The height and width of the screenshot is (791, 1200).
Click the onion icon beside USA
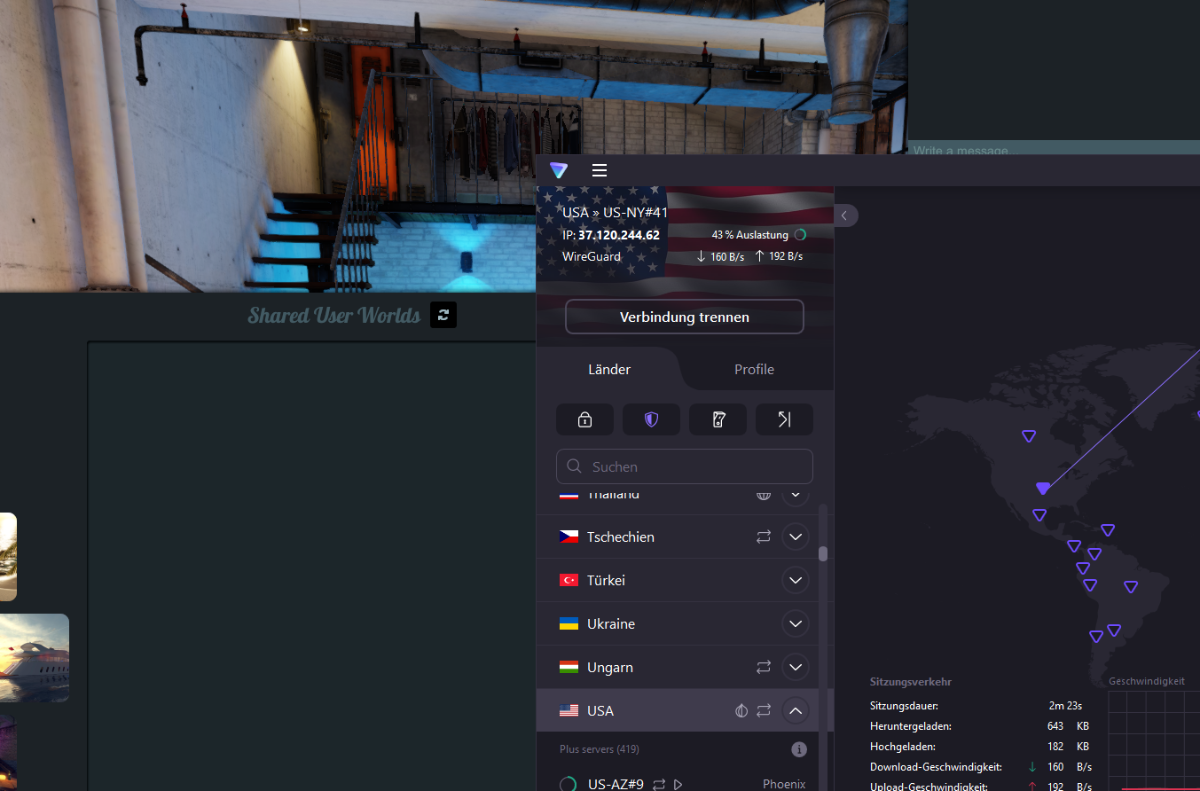click(x=740, y=710)
